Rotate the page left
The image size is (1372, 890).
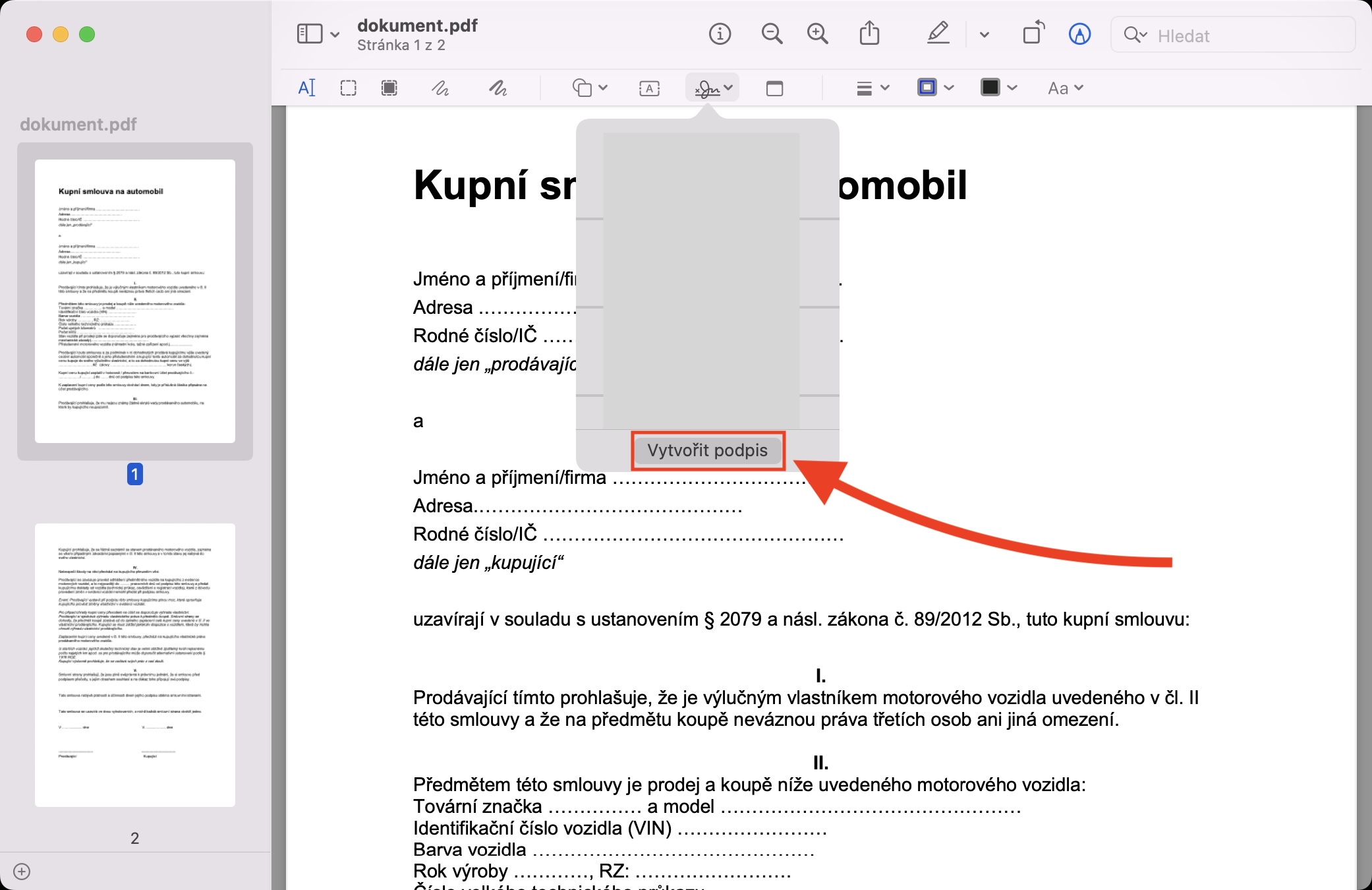click(x=1033, y=33)
